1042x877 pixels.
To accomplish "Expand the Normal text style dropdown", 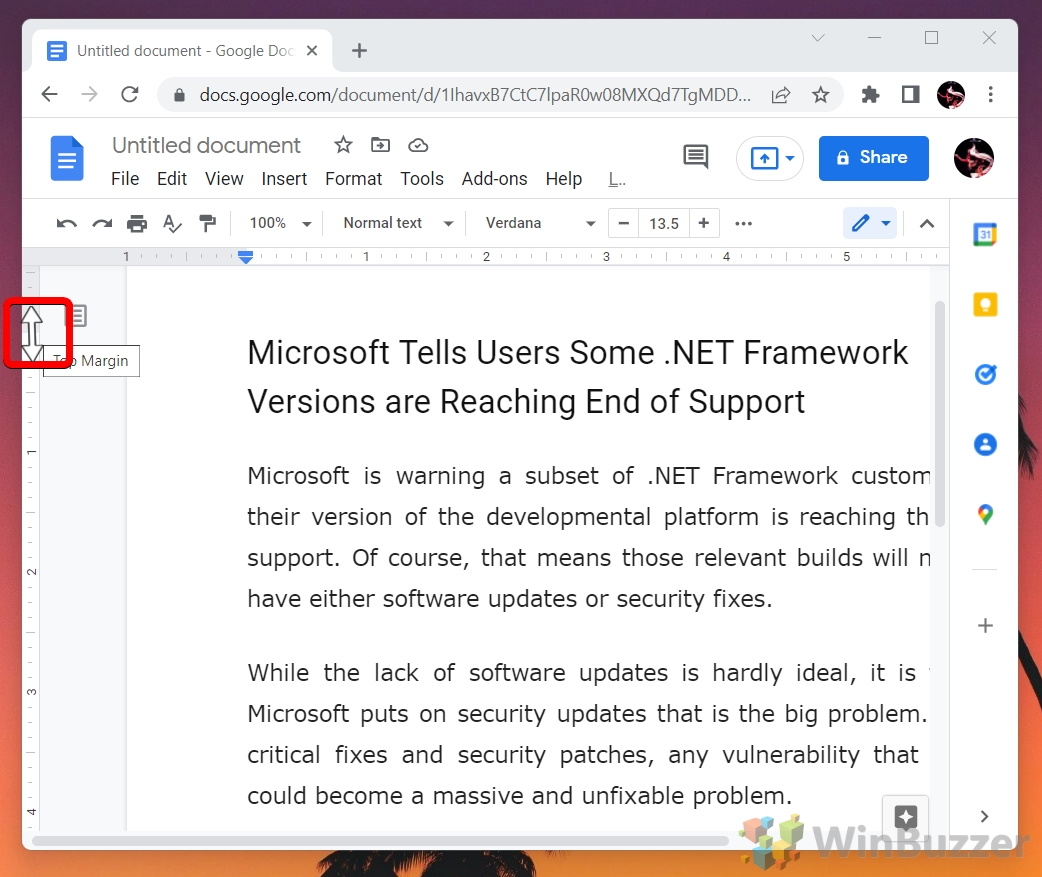I will [397, 223].
